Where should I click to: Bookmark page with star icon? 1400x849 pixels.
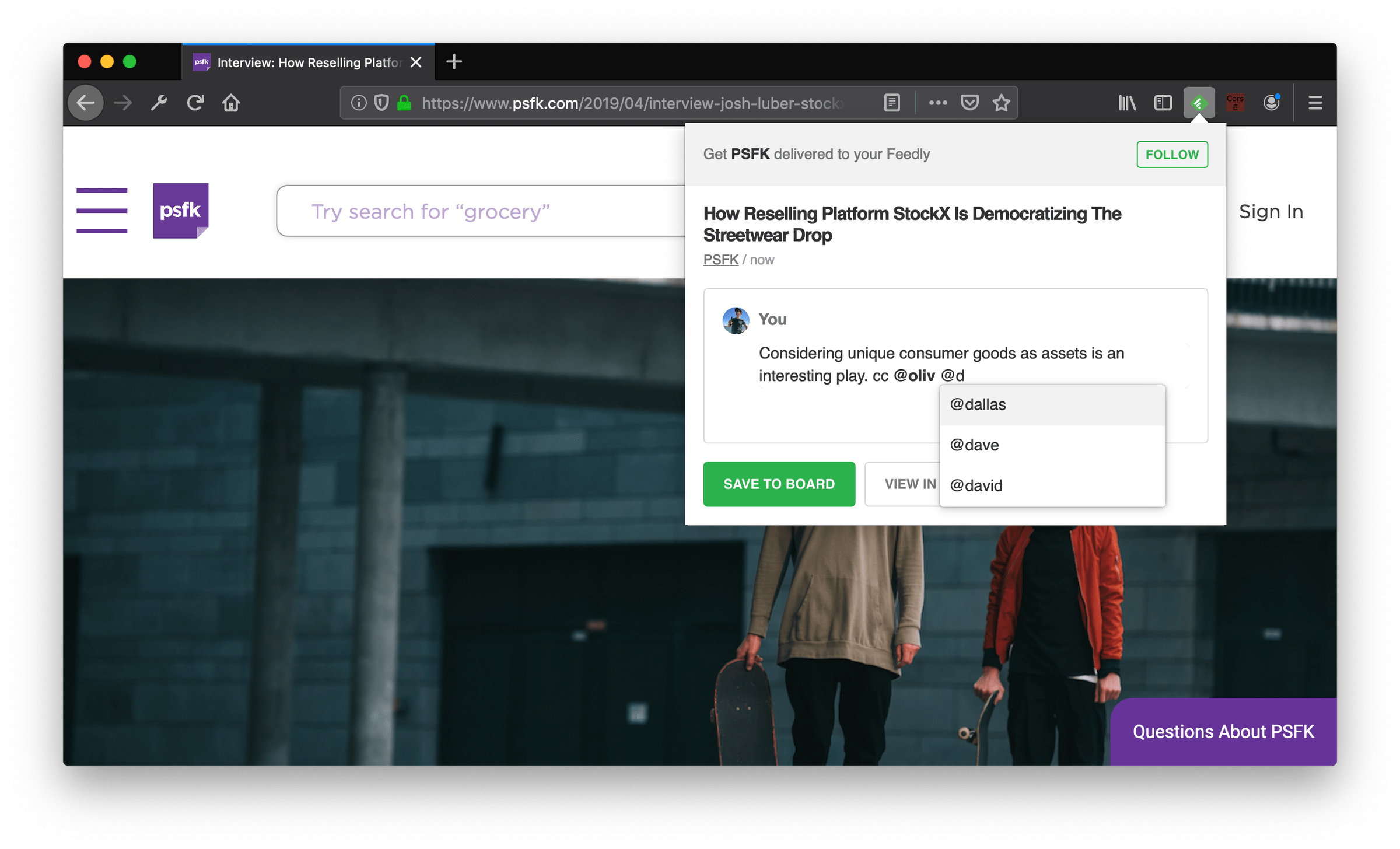click(1001, 103)
